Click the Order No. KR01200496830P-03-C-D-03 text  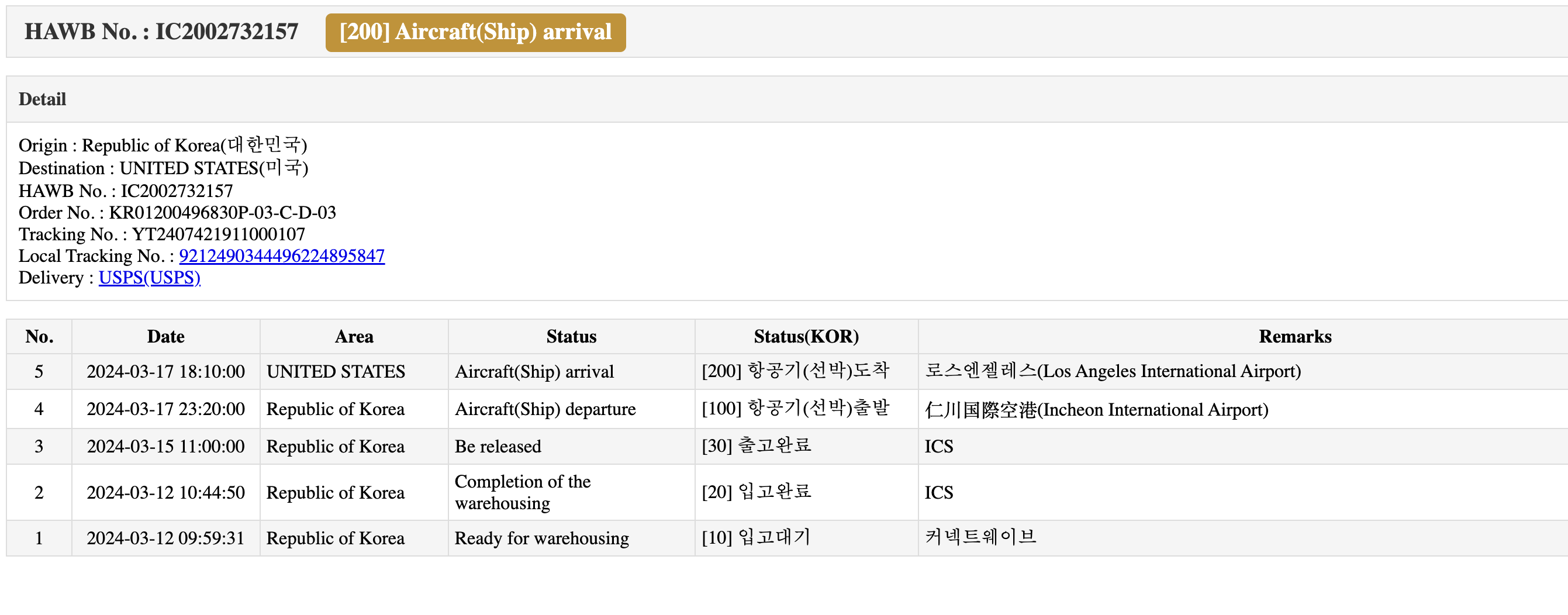(177, 213)
